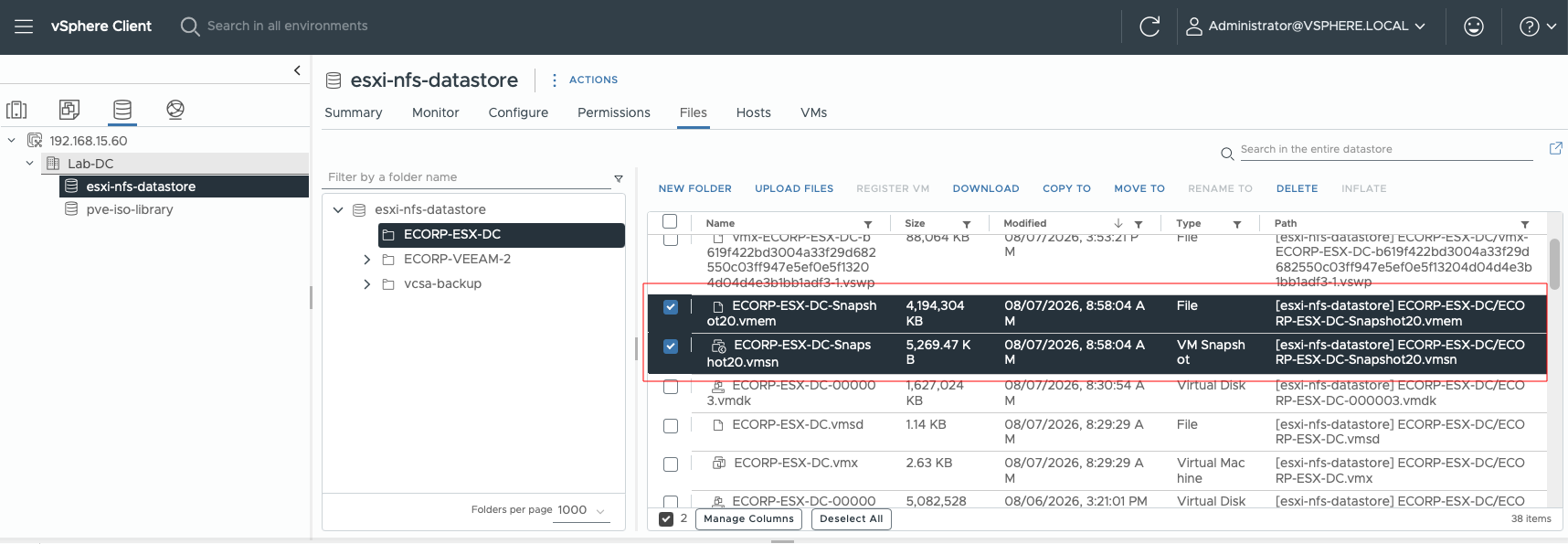
Task: Open the Configure tab
Action: [518, 113]
